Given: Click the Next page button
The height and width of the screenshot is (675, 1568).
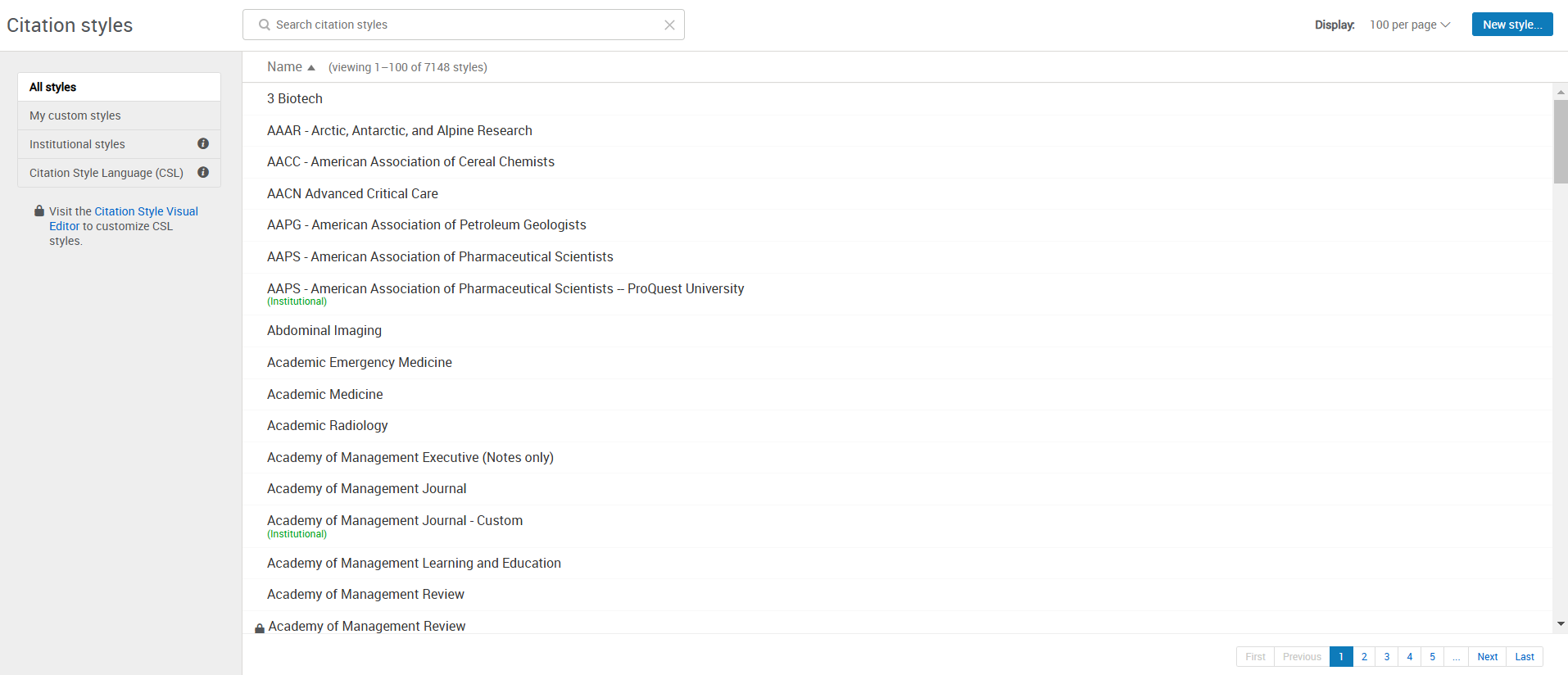Looking at the screenshot, I should pos(1488,657).
